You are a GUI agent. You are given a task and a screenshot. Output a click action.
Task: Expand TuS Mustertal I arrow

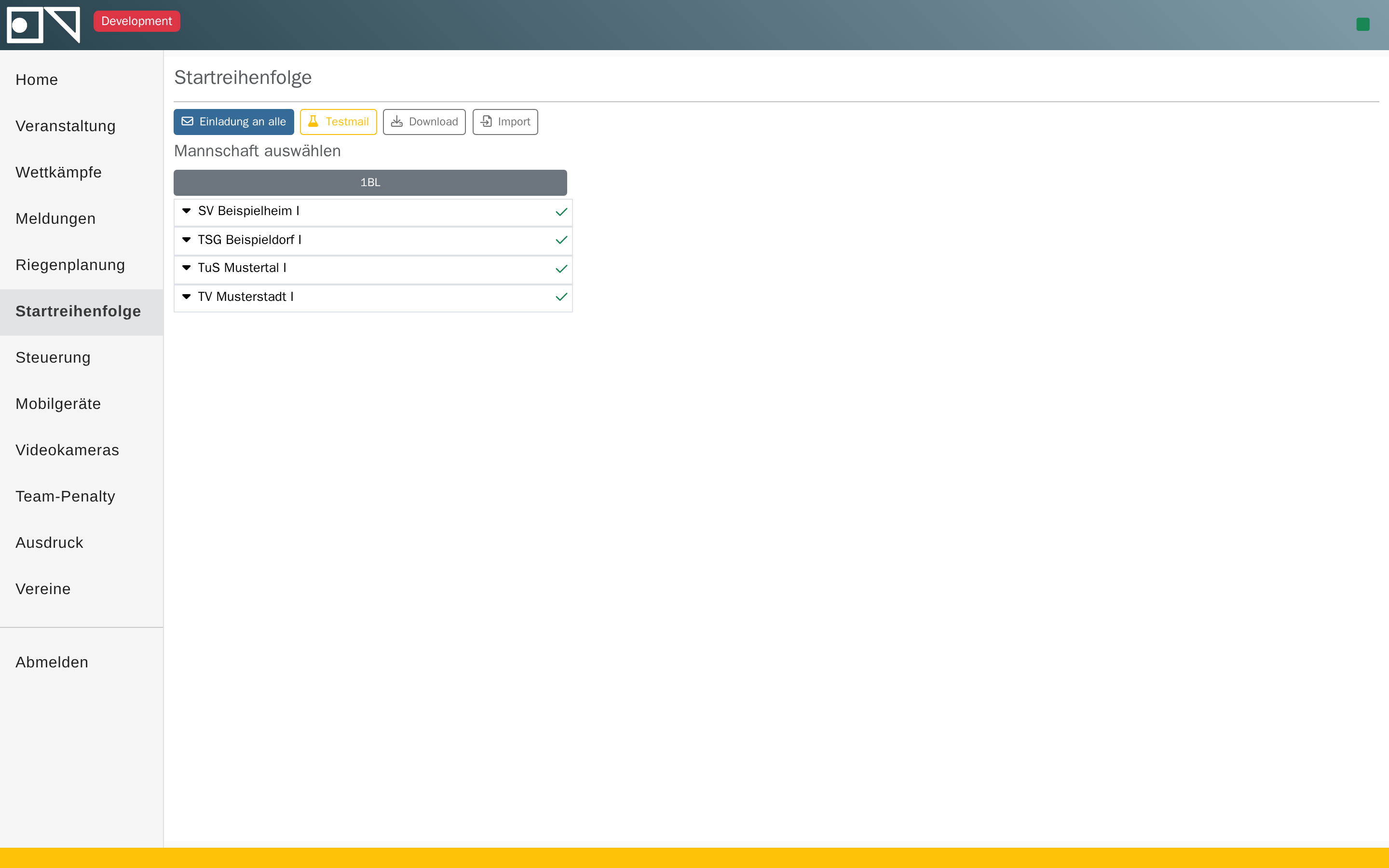point(187,268)
